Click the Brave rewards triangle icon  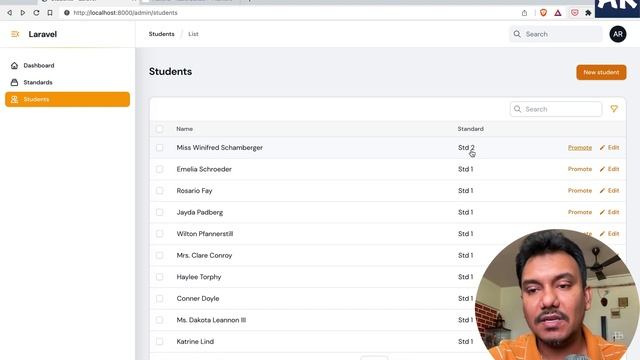(x=558, y=13)
